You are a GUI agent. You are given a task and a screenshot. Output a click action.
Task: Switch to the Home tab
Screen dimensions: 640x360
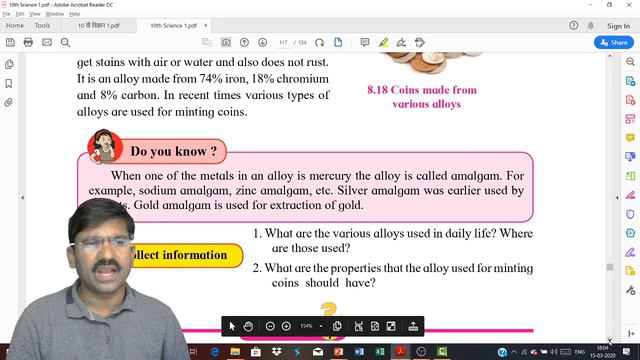click(x=15, y=25)
